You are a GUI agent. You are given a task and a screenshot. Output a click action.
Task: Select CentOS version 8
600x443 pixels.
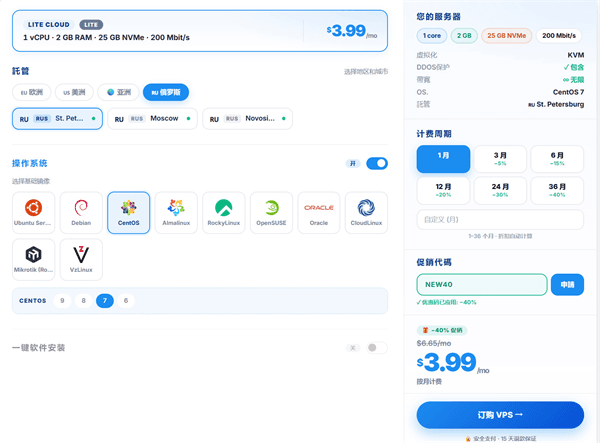click(83, 301)
